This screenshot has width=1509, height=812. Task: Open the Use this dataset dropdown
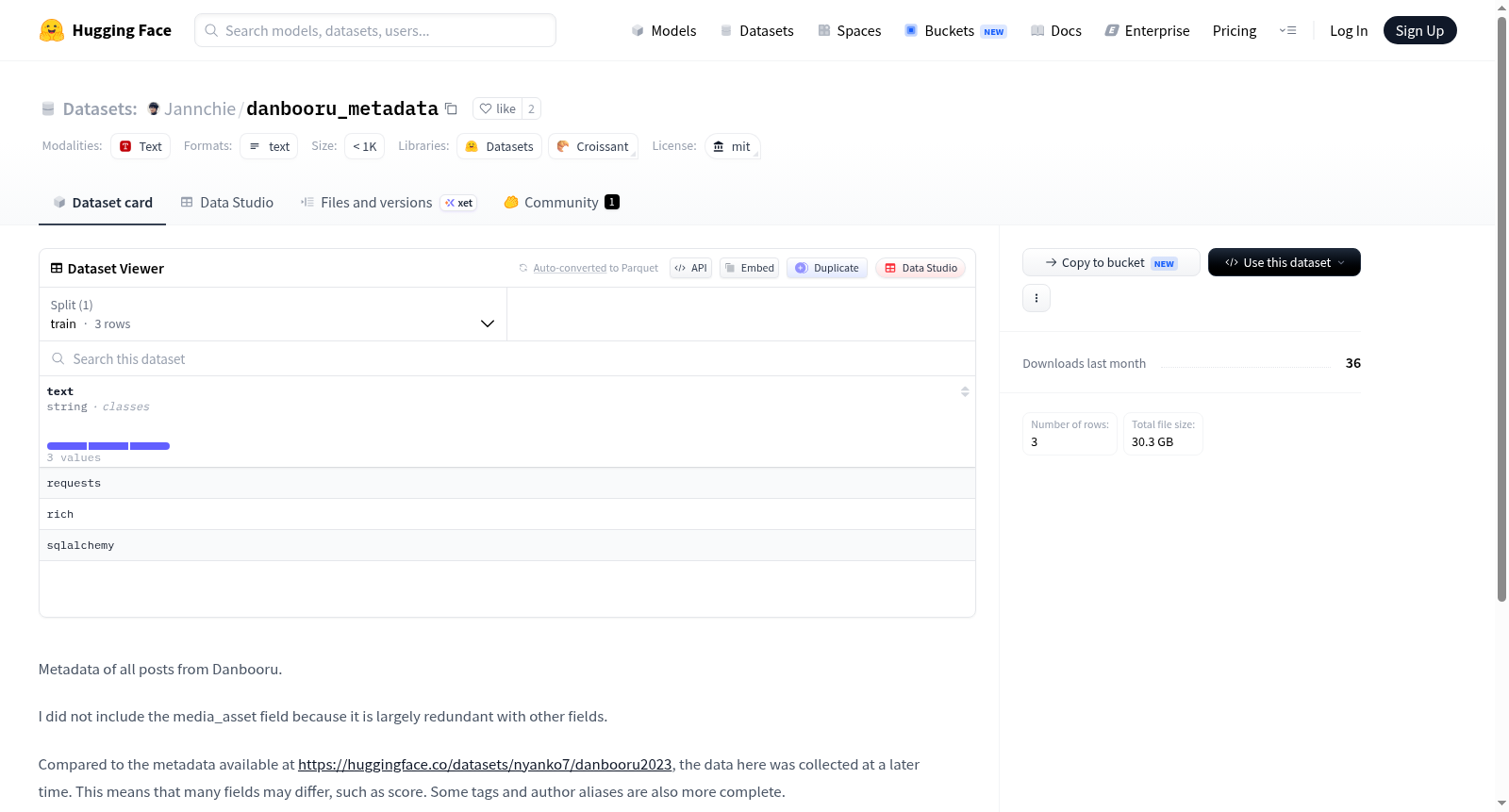click(x=1285, y=262)
